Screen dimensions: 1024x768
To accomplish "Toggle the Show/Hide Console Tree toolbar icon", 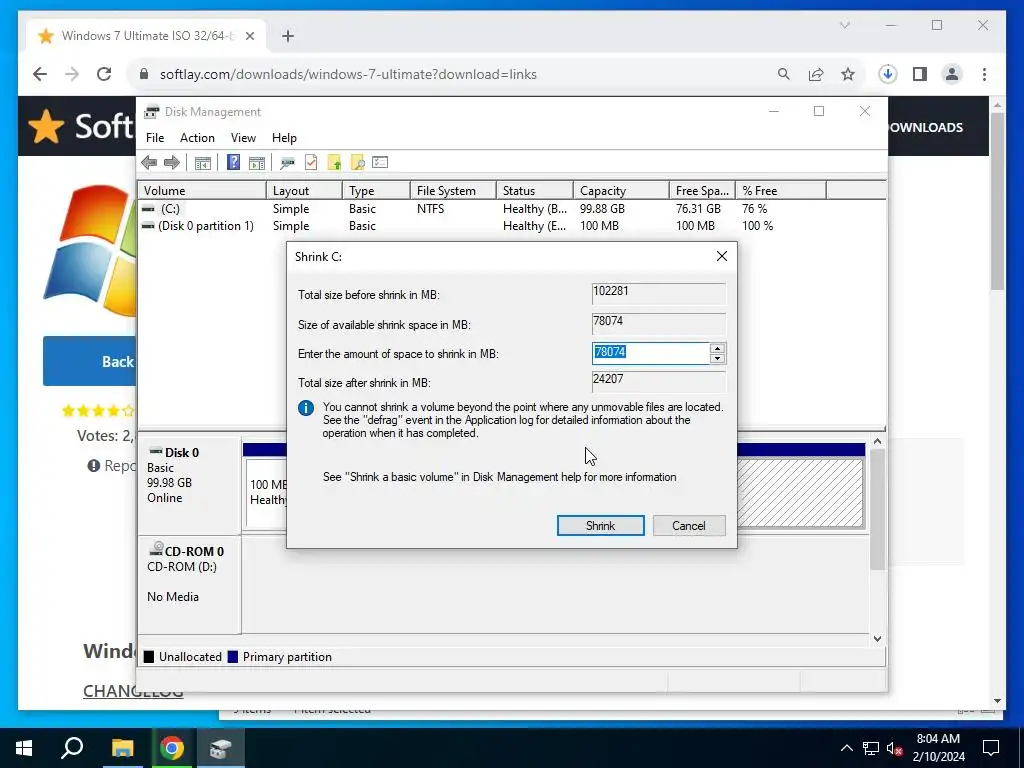I will (x=202, y=163).
